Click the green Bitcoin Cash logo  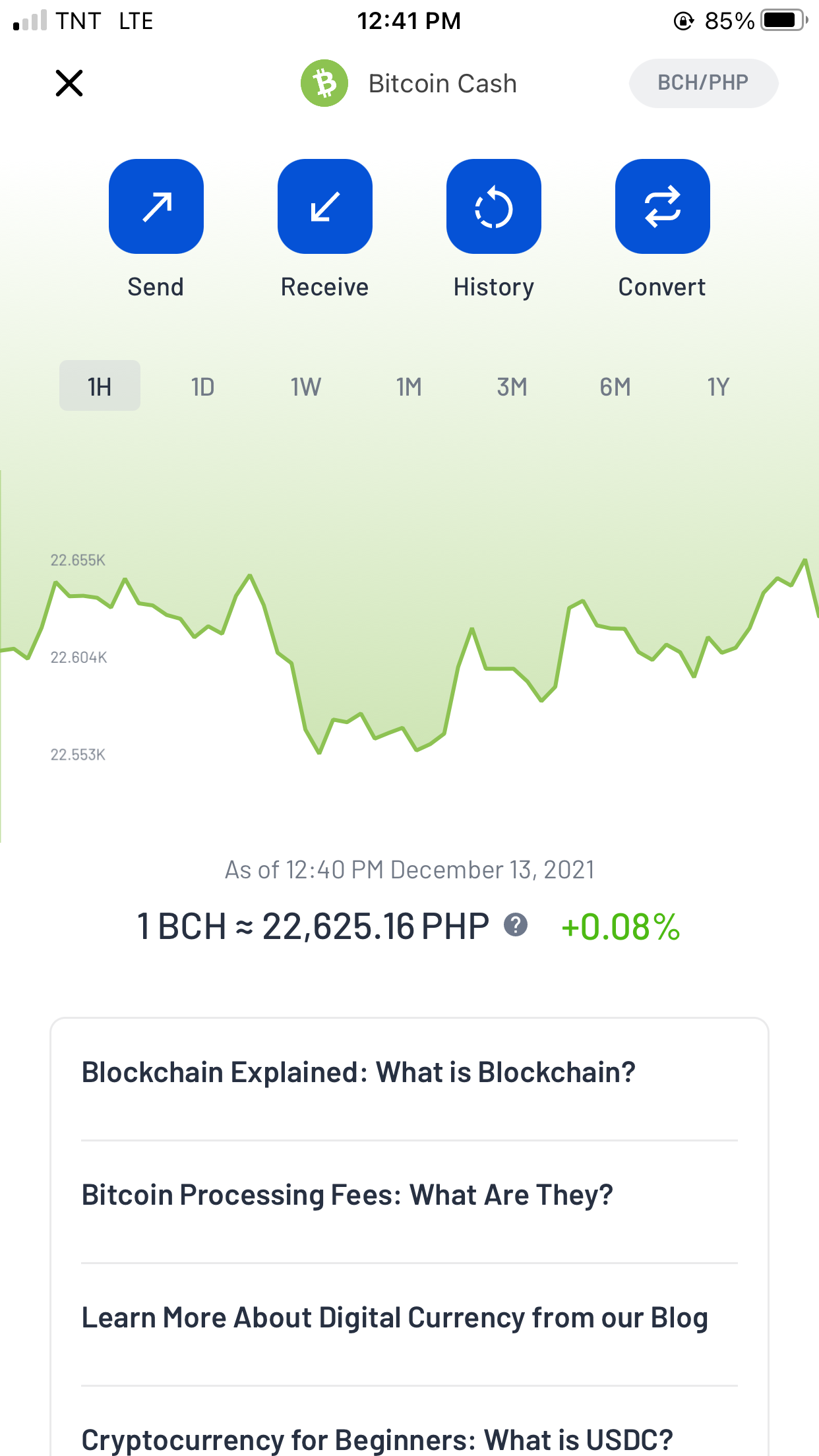pyautogui.click(x=324, y=83)
